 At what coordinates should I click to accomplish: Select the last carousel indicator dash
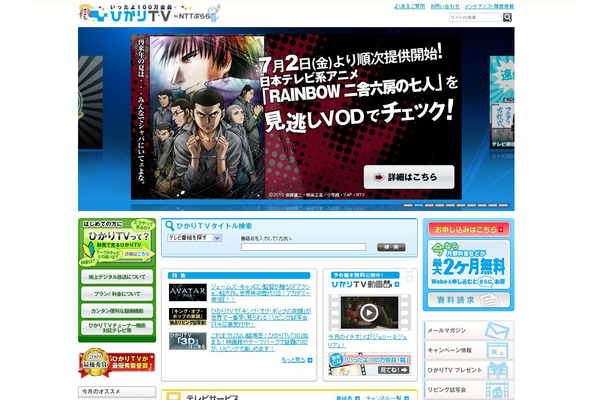pyautogui.click(x=503, y=205)
